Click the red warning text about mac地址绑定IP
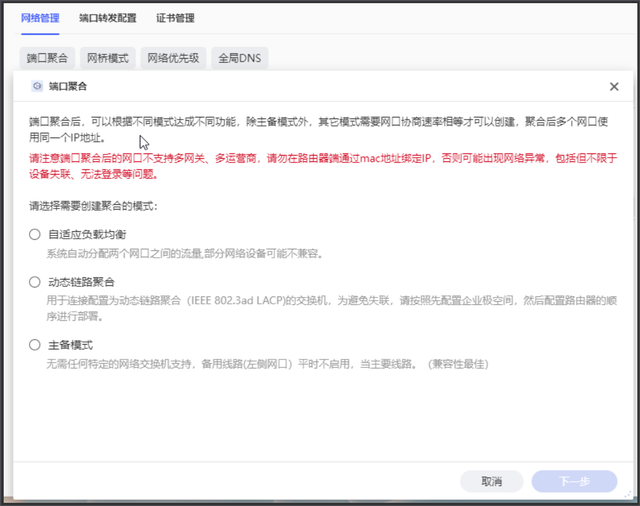 point(323,166)
